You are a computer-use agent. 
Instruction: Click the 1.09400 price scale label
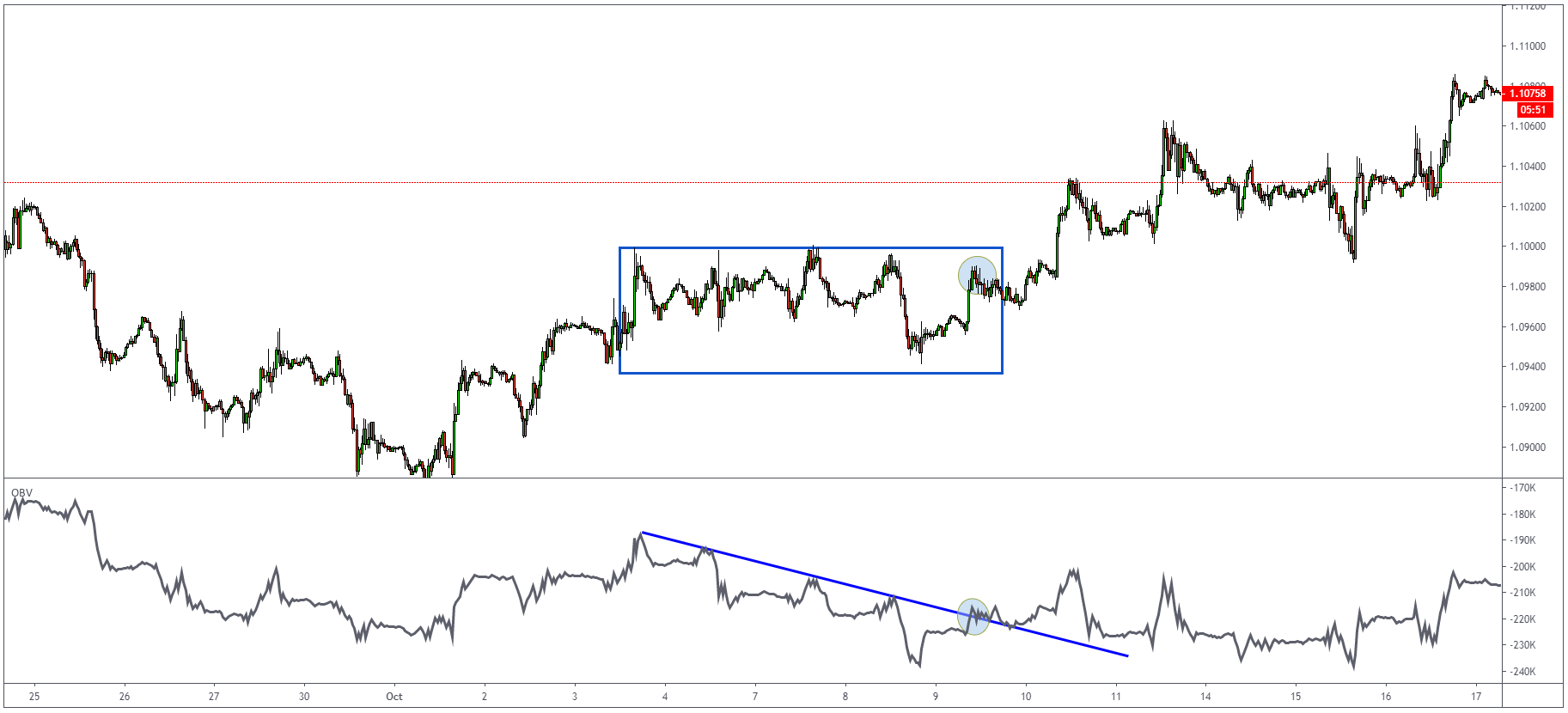(1528, 367)
